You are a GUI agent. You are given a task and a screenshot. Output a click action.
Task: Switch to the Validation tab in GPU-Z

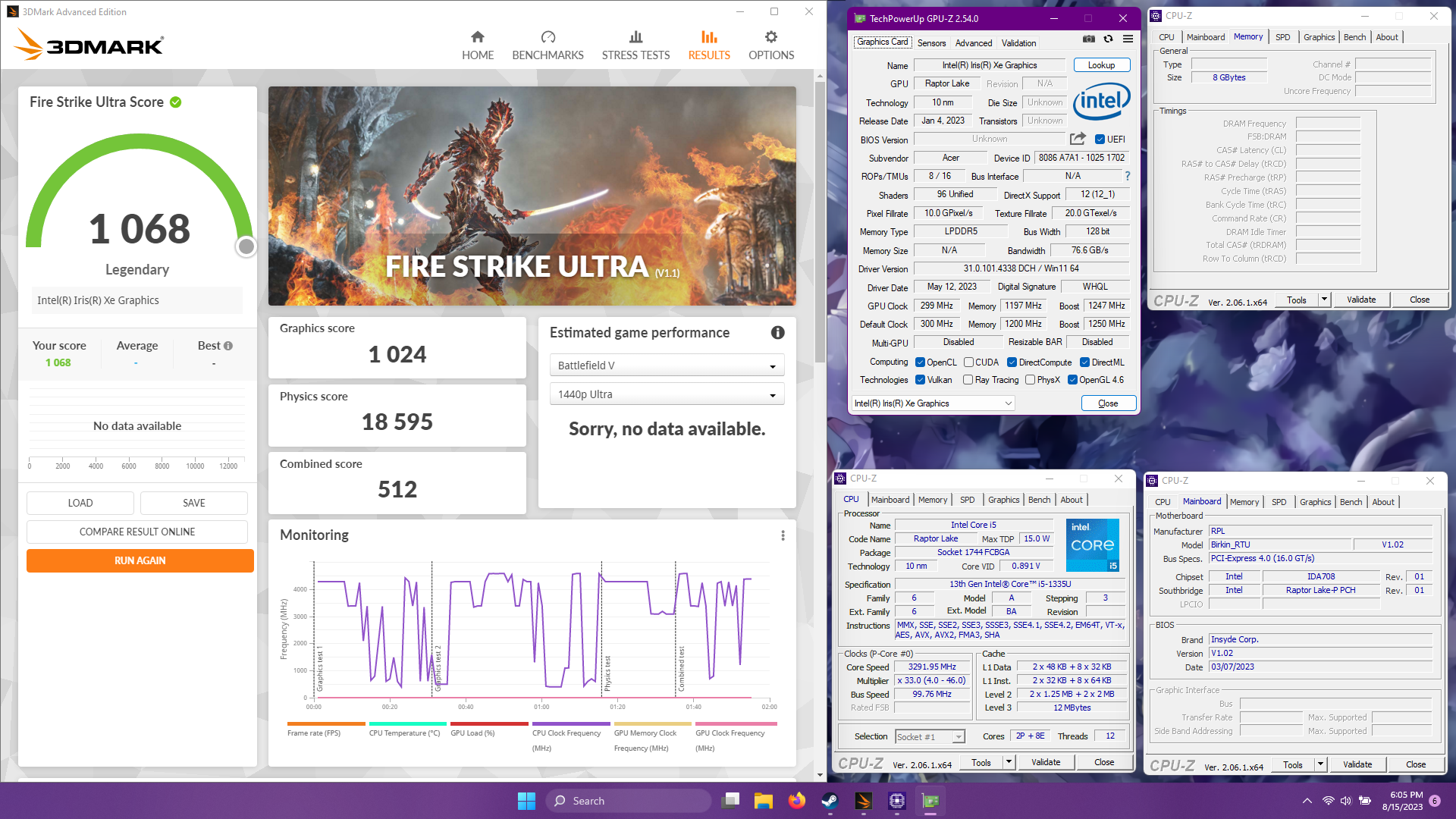click(1018, 43)
